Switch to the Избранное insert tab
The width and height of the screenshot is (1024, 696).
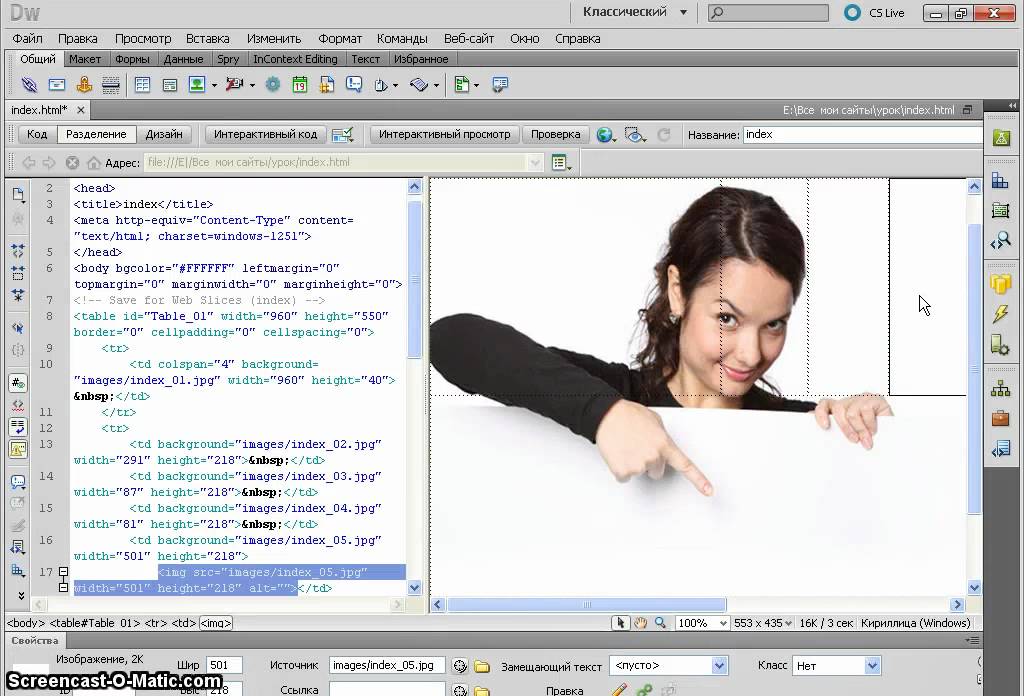tap(421, 59)
